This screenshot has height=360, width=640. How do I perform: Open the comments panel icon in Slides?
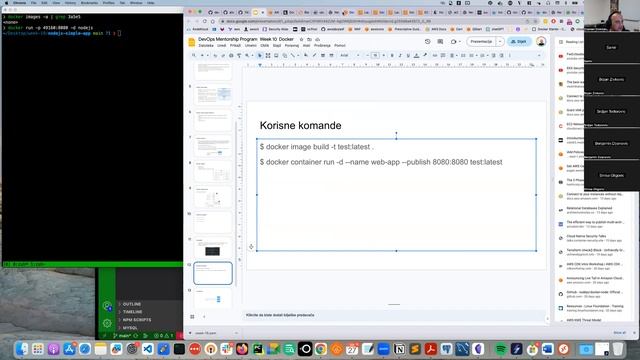point(440,42)
